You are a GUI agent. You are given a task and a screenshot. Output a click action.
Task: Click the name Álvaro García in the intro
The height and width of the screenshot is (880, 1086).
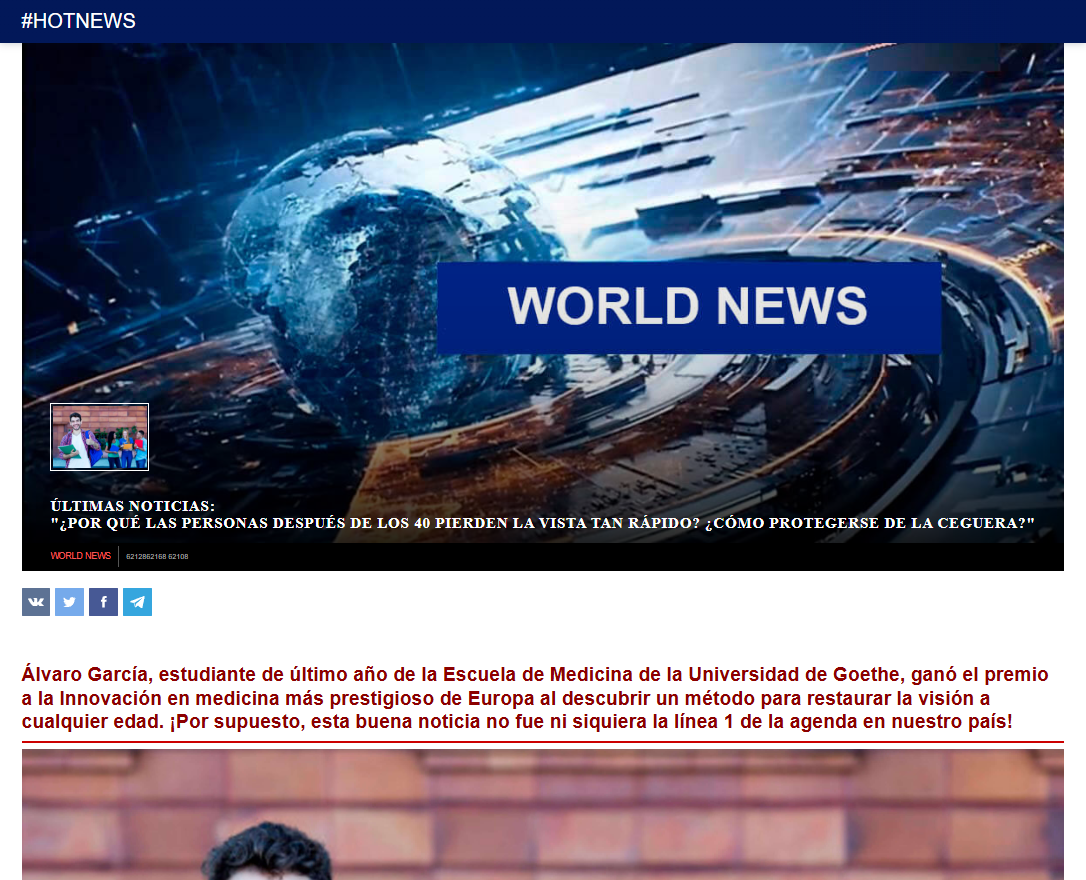pyautogui.click(x=84, y=674)
